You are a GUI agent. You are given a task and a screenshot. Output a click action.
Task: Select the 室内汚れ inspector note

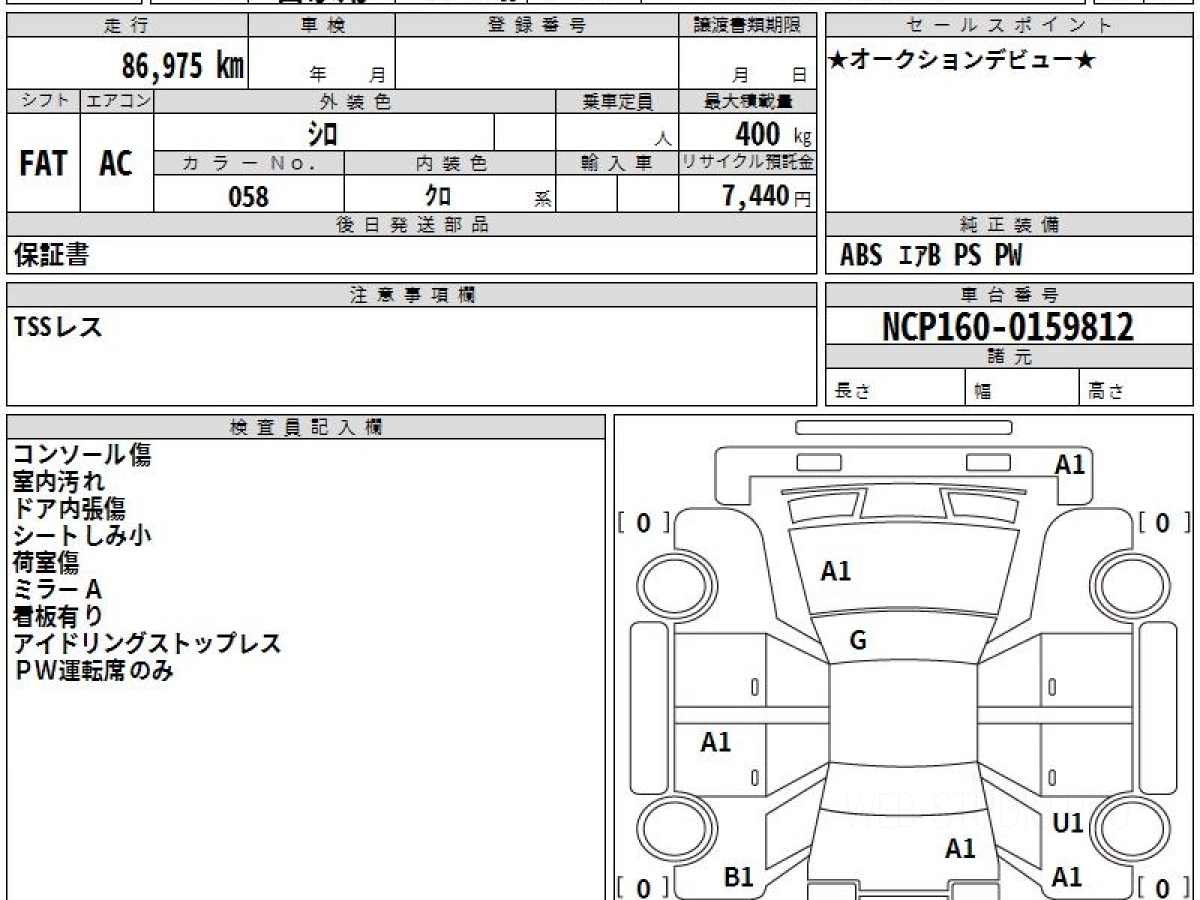(x=58, y=482)
